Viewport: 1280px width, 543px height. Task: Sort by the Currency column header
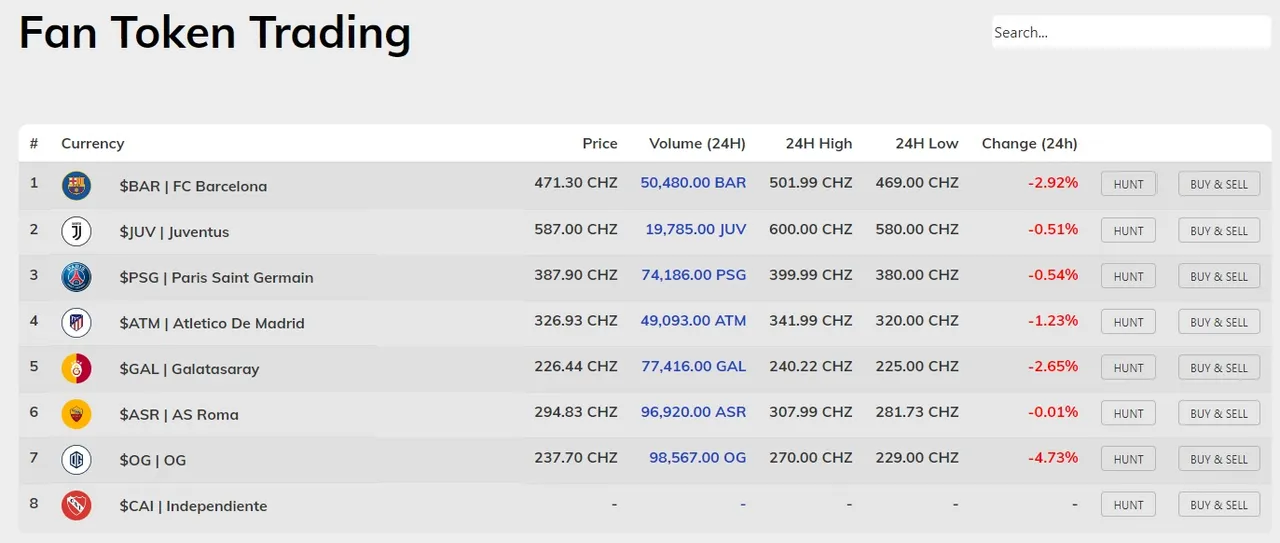93,143
